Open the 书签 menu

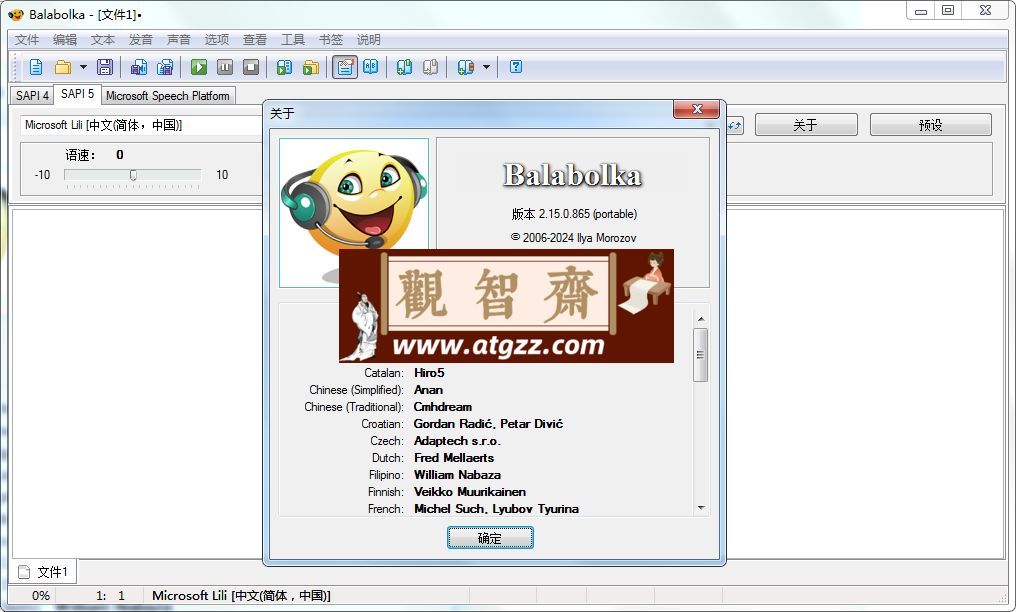click(x=330, y=40)
